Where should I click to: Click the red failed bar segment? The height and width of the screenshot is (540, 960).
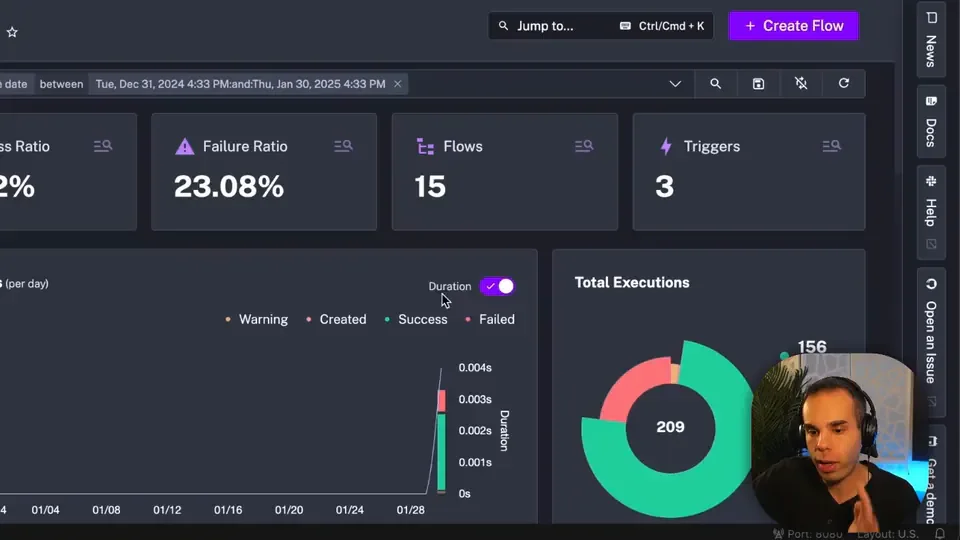point(441,401)
